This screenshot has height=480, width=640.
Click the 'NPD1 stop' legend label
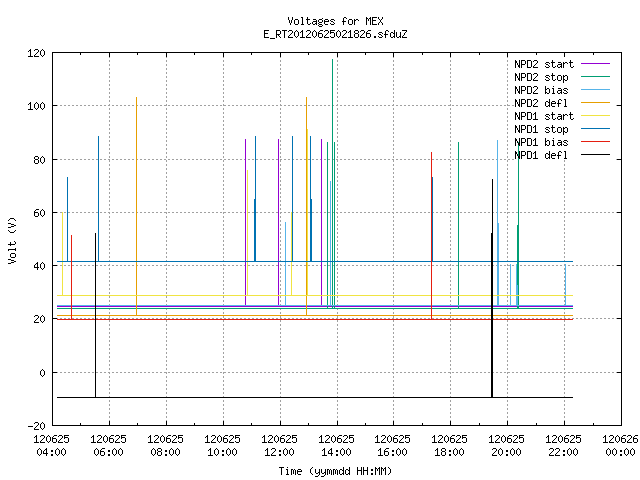pyautogui.click(x=541, y=129)
